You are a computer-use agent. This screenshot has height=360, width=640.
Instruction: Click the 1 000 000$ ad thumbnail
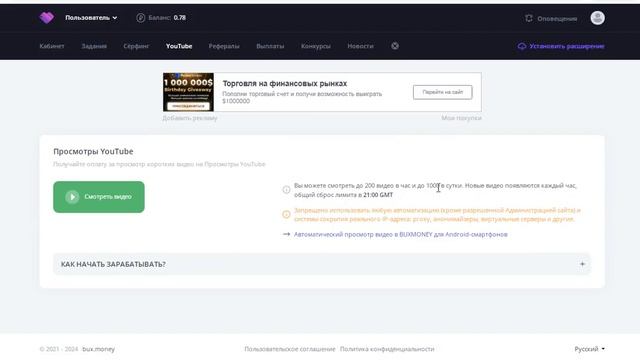188,92
